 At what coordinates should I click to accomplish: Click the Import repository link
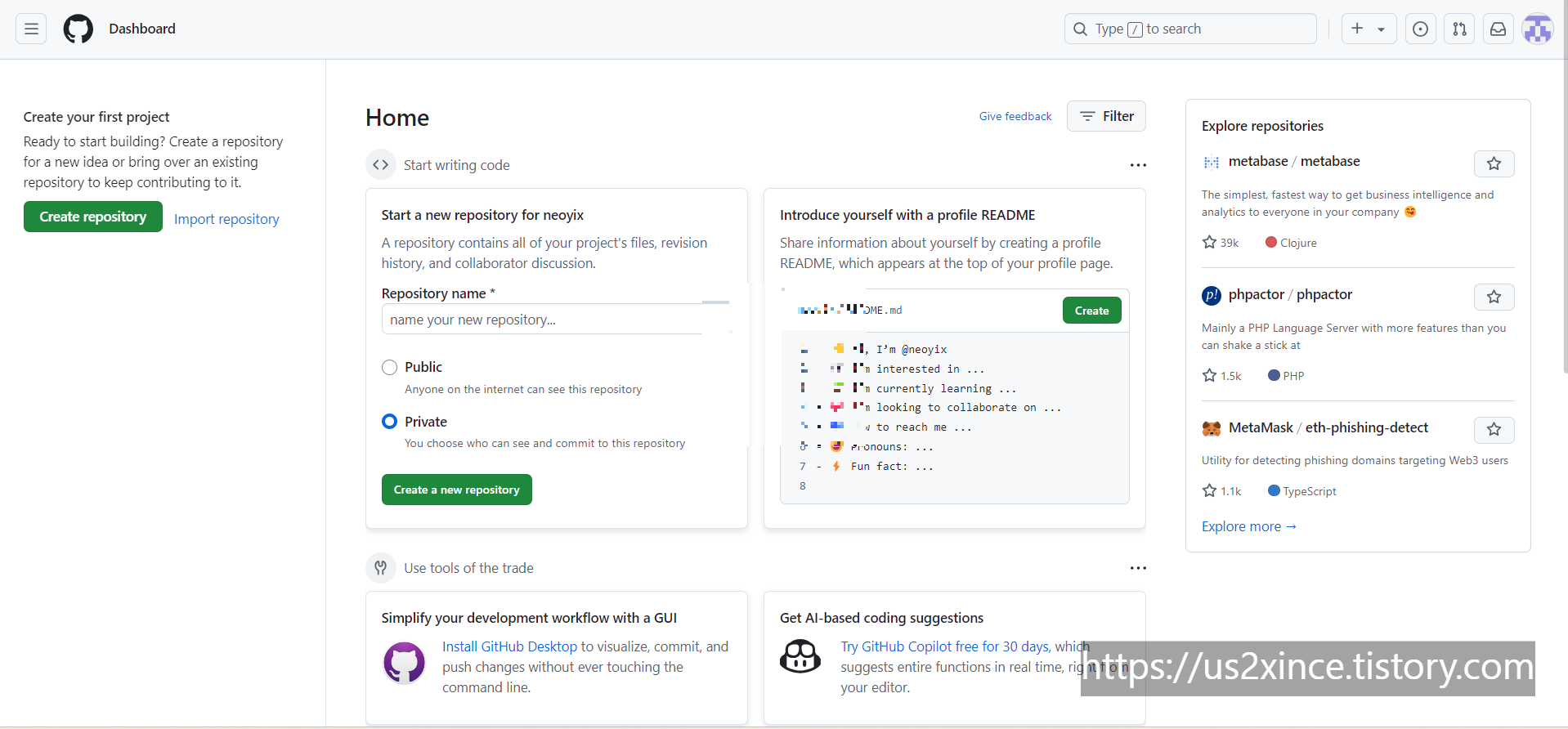[x=226, y=219]
